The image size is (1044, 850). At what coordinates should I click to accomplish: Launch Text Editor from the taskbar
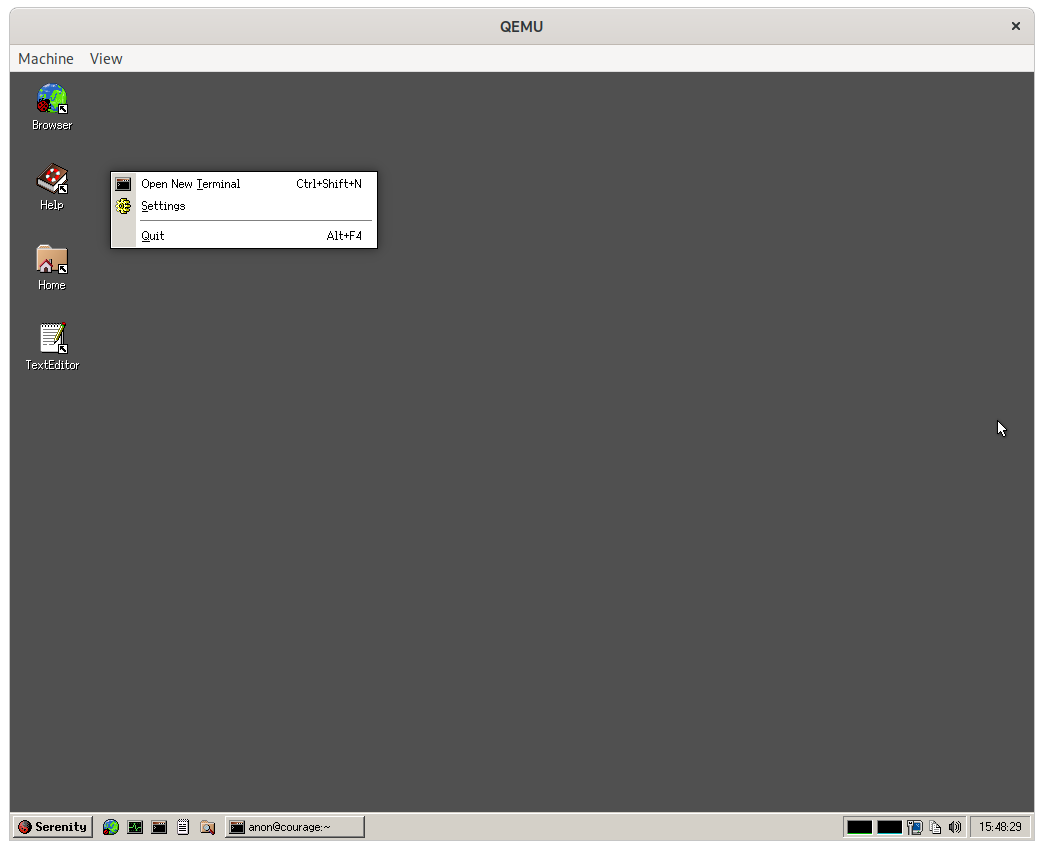coord(183,827)
